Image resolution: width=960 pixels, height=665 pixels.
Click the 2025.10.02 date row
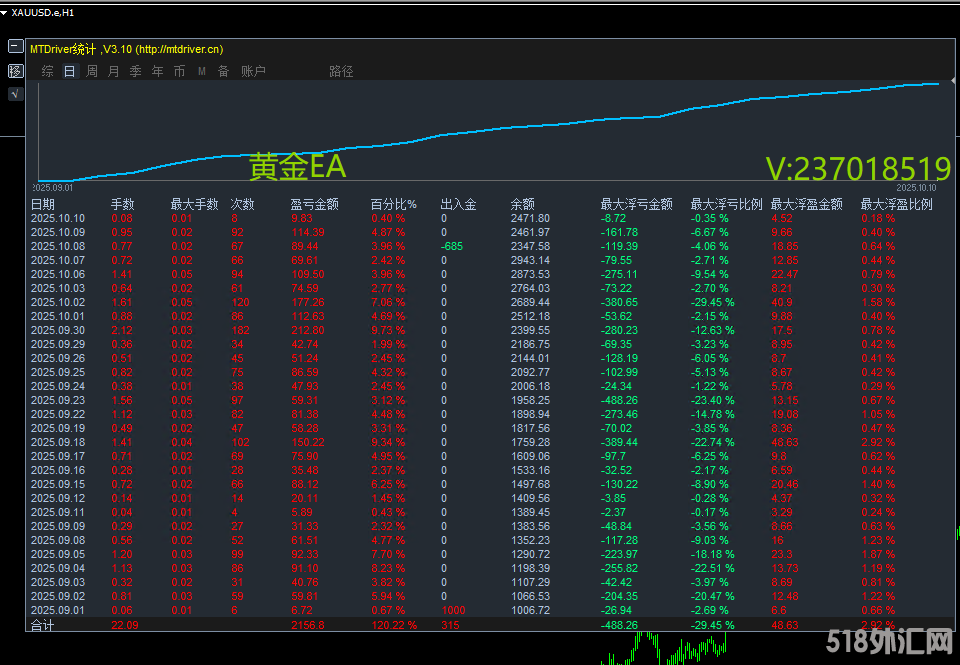58,302
